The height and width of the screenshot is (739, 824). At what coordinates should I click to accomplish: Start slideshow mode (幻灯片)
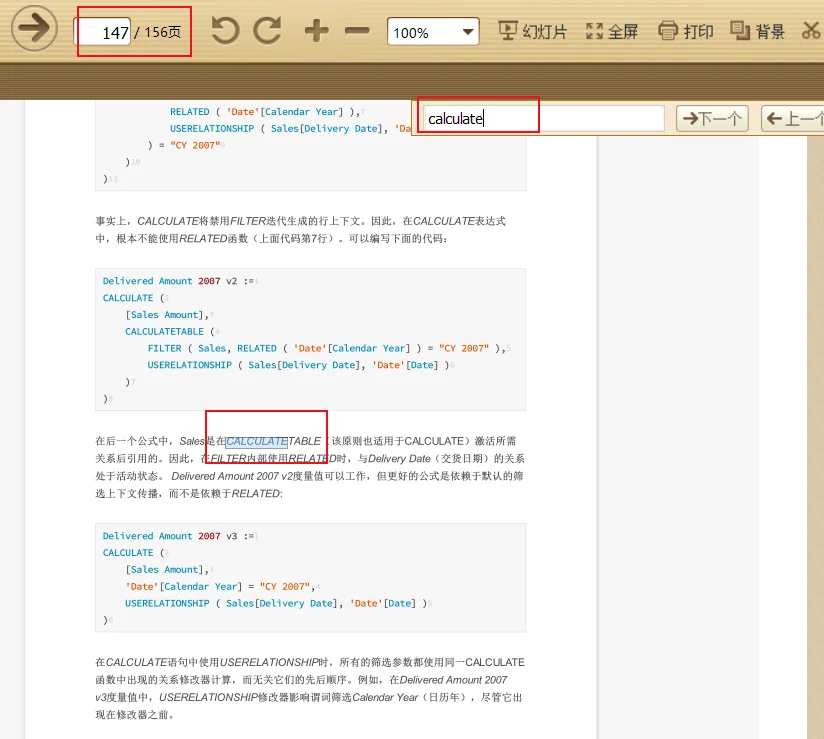532,32
